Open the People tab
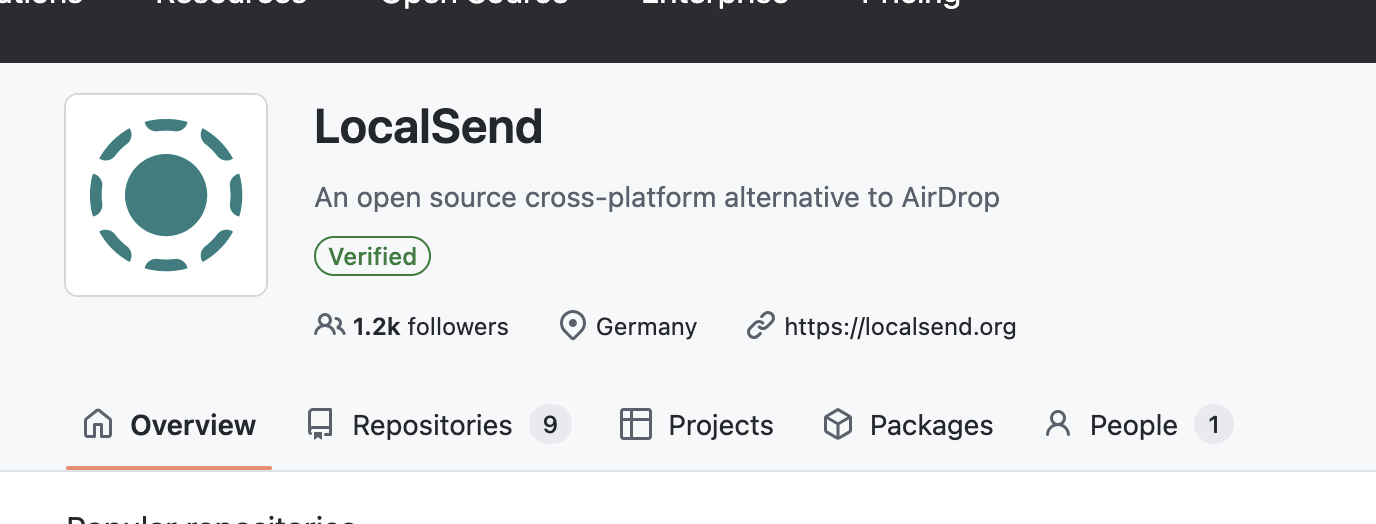This screenshot has height=524, width=1376. point(1133,425)
